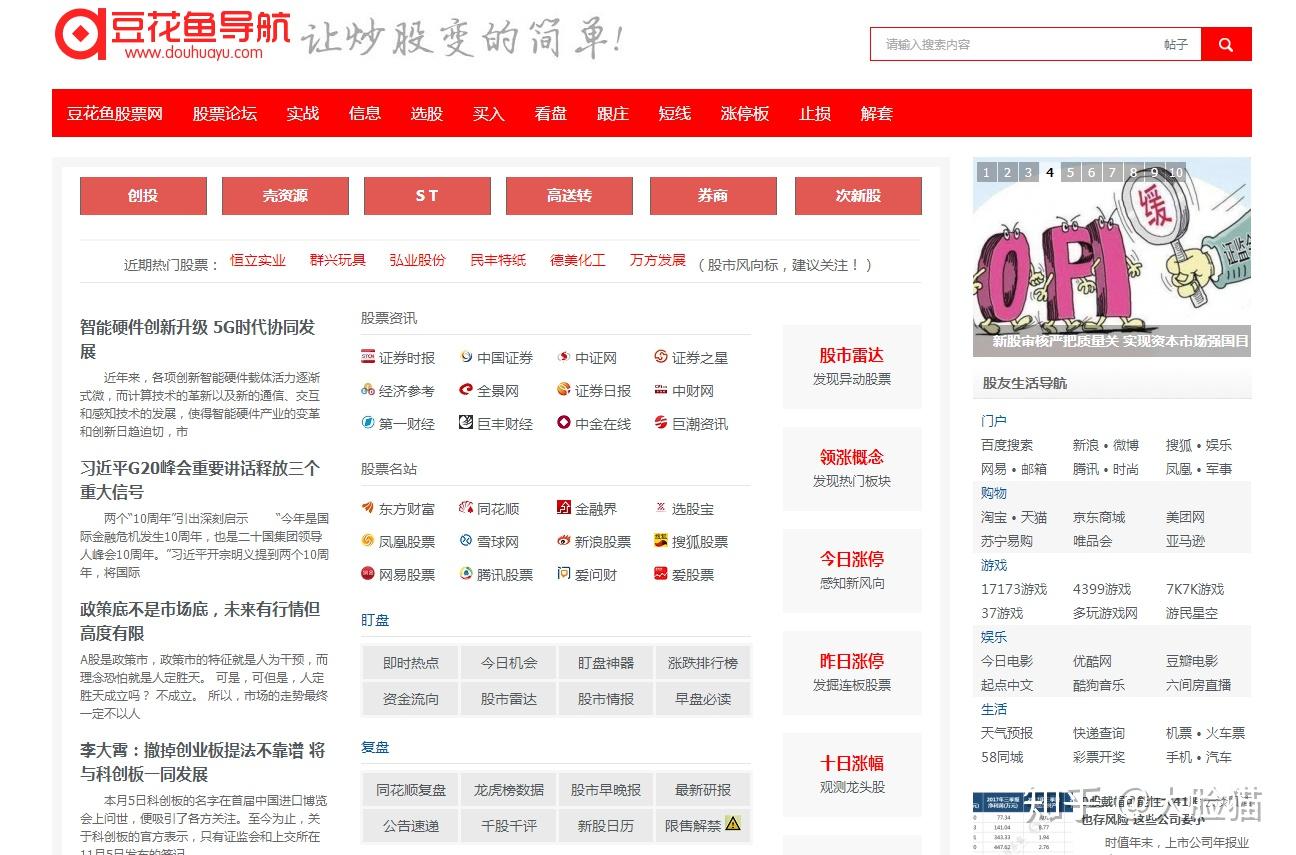Open the 金融界 site icon
The width and height of the screenshot is (1296, 855).
pyautogui.click(x=564, y=508)
